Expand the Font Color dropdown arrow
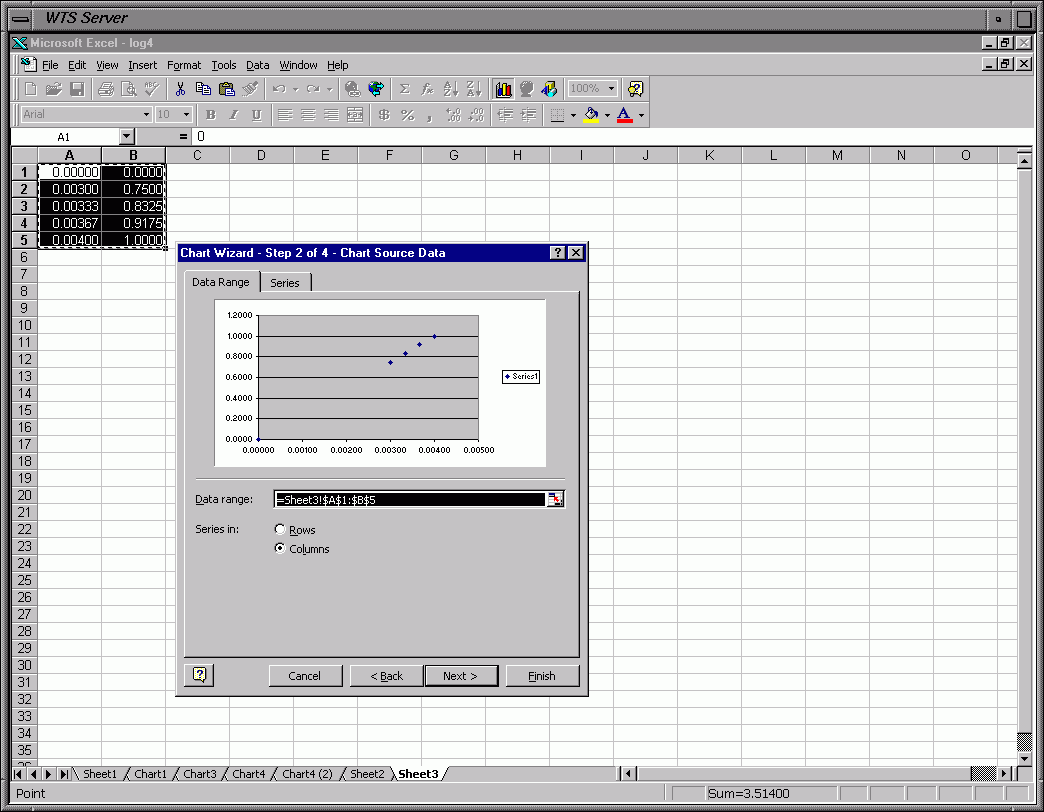Viewport: 1044px width, 812px height. [641, 115]
